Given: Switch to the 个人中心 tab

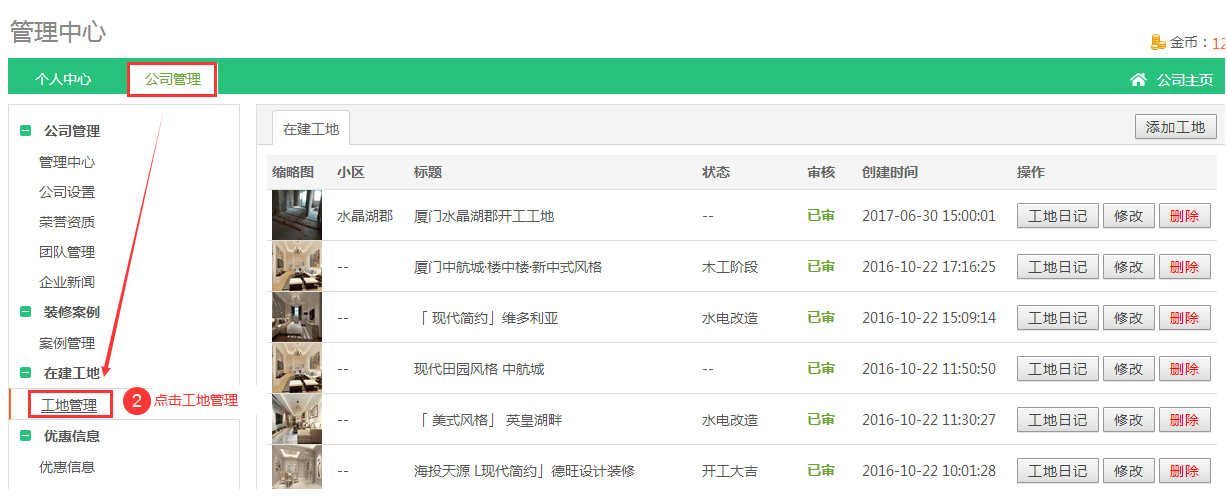Looking at the screenshot, I should 63,80.
